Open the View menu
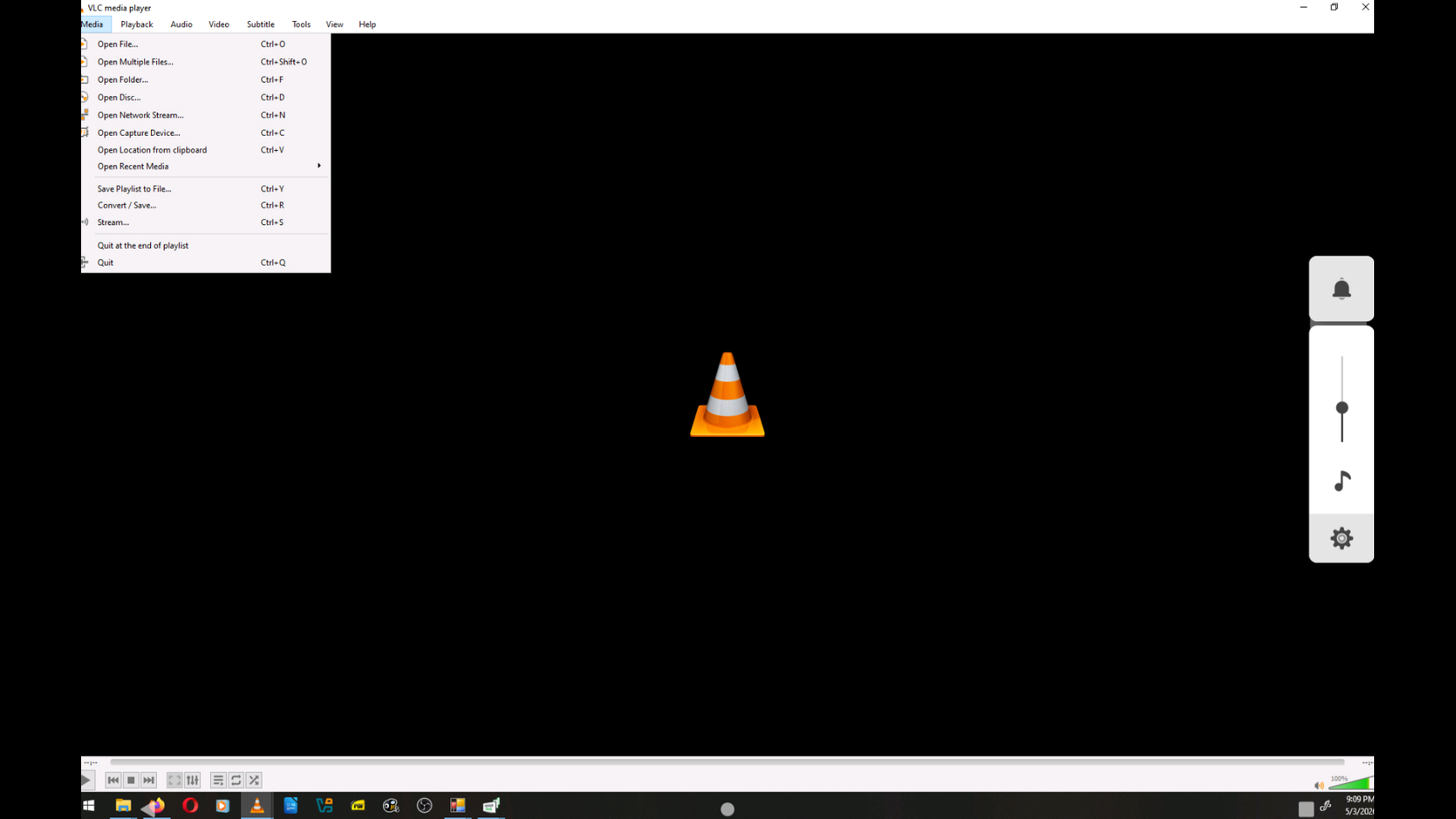 (x=334, y=25)
